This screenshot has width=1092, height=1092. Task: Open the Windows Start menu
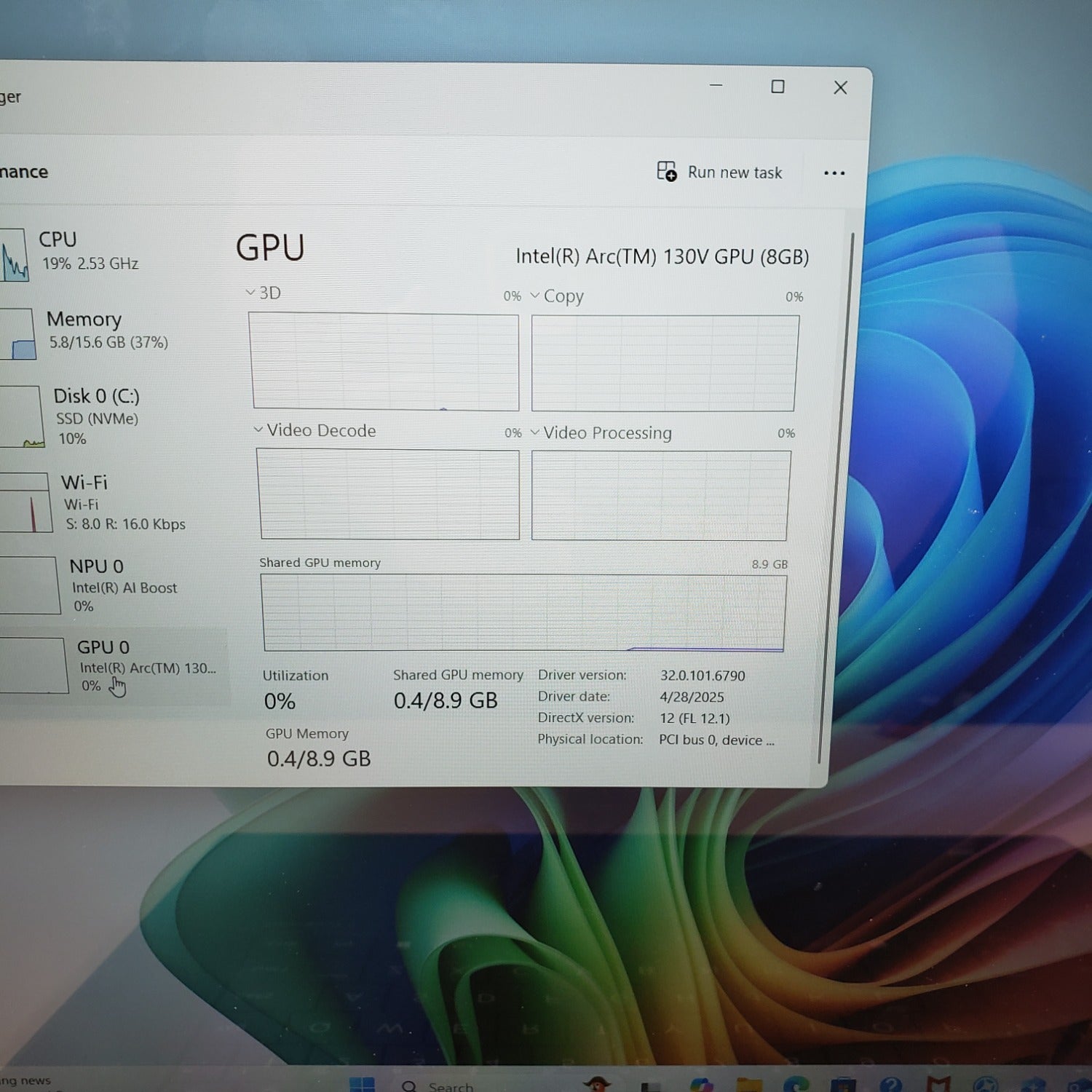pyautogui.click(x=362, y=1085)
